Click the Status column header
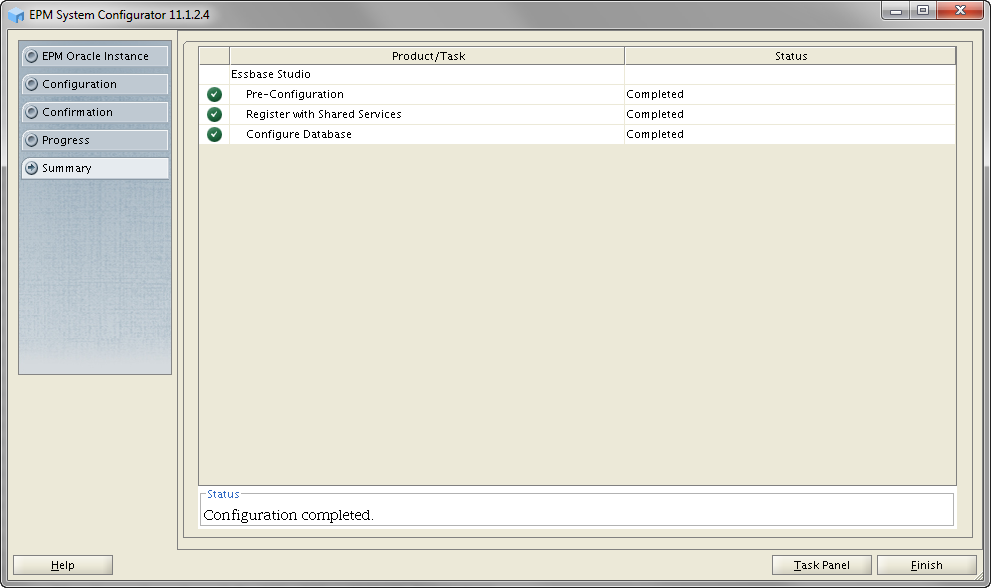The image size is (991, 588). [x=790, y=56]
